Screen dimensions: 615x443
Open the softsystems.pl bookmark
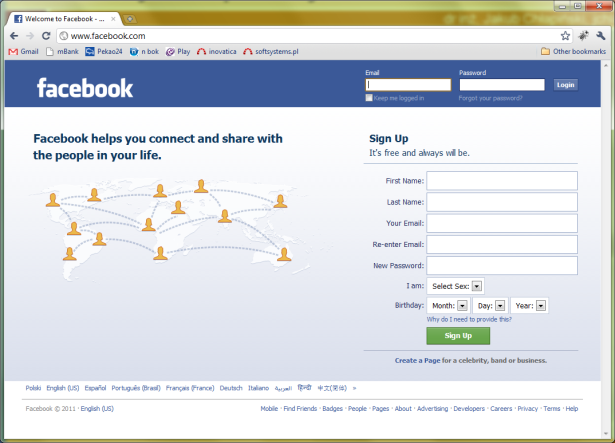(271, 51)
